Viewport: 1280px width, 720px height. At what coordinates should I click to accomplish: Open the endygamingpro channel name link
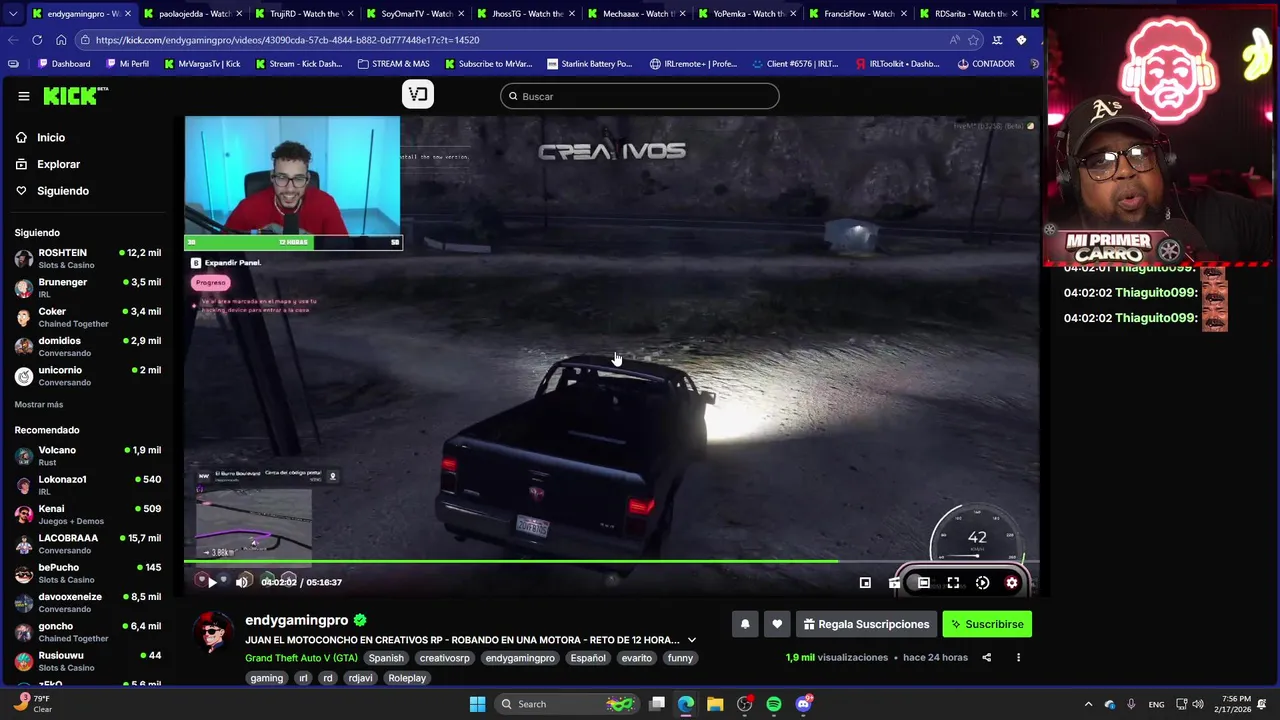click(296, 620)
